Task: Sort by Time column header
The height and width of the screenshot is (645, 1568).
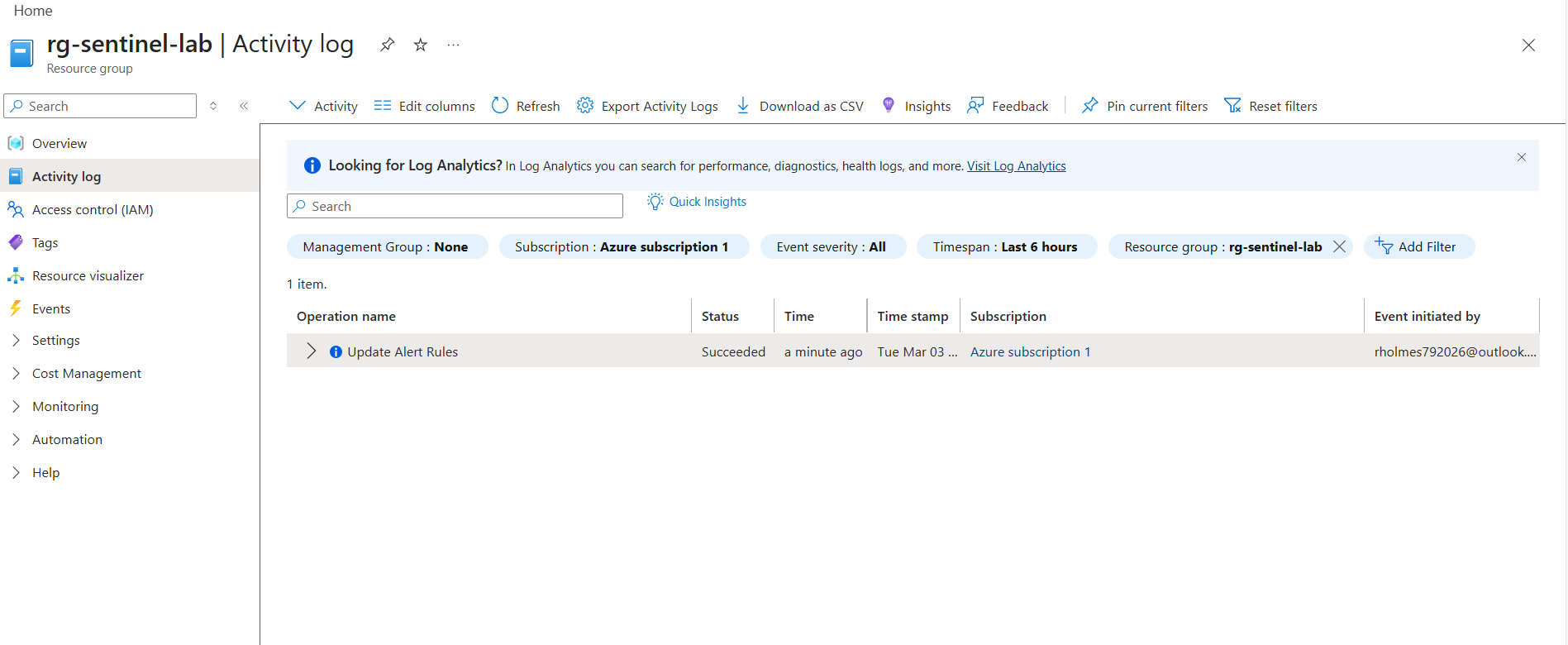Action: pos(799,317)
